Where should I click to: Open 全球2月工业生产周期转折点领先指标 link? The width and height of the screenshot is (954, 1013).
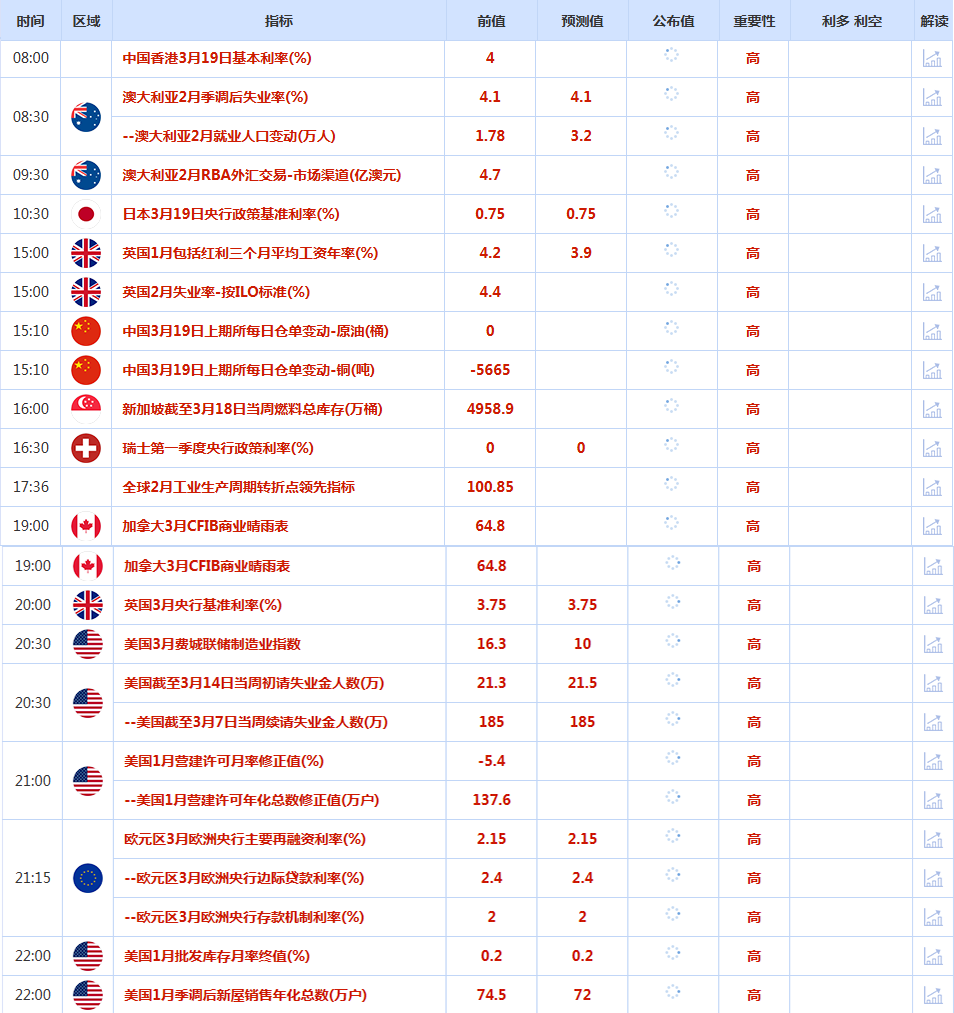[x=238, y=487]
